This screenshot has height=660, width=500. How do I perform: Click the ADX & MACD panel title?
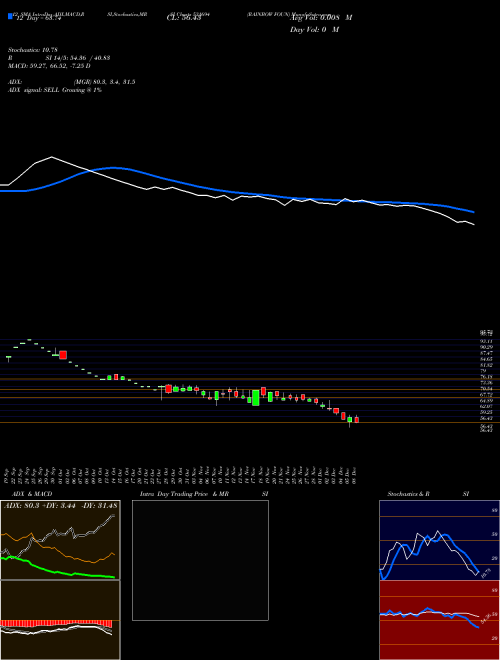[32, 494]
